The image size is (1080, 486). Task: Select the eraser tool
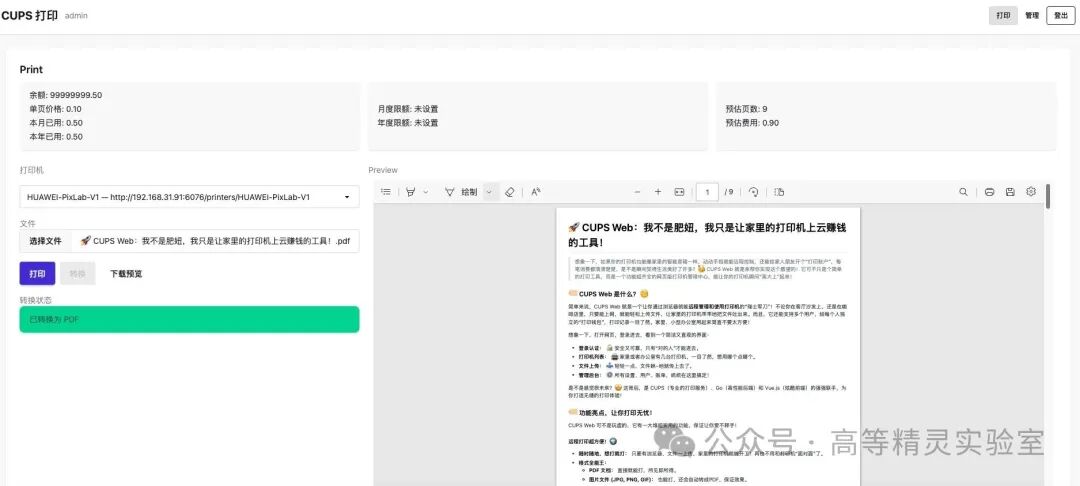pyautogui.click(x=510, y=192)
